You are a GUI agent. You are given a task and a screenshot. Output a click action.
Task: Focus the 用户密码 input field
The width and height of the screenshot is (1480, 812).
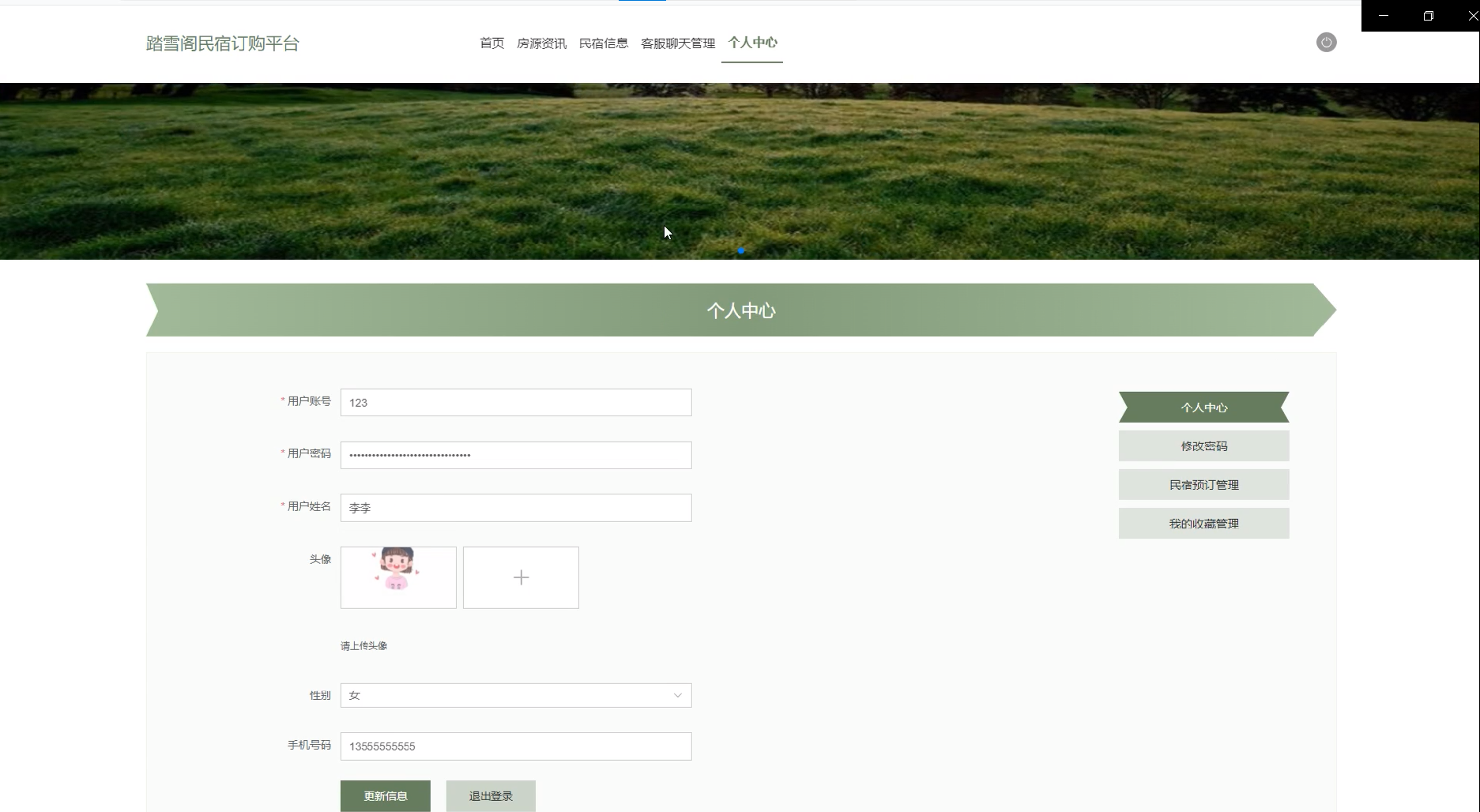click(516, 455)
